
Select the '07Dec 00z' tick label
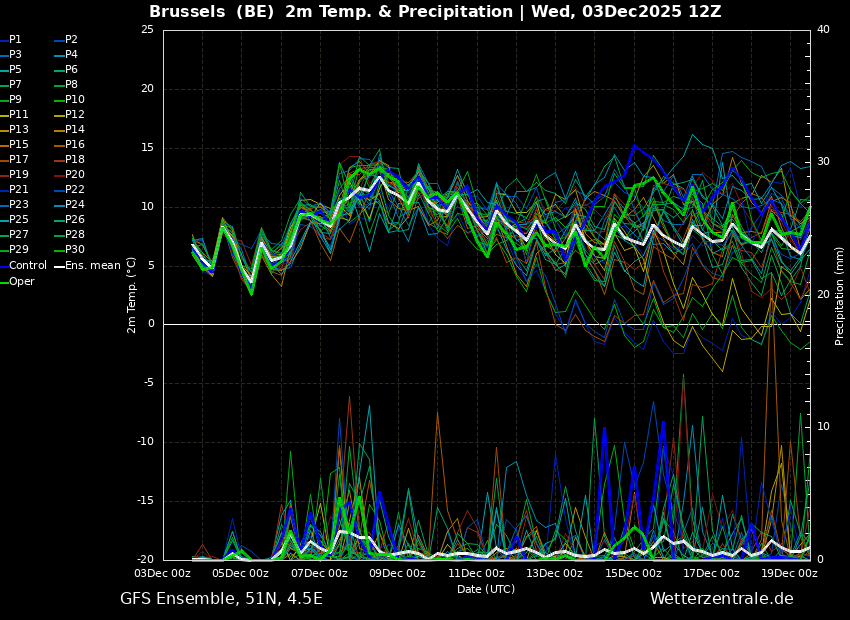320,573
